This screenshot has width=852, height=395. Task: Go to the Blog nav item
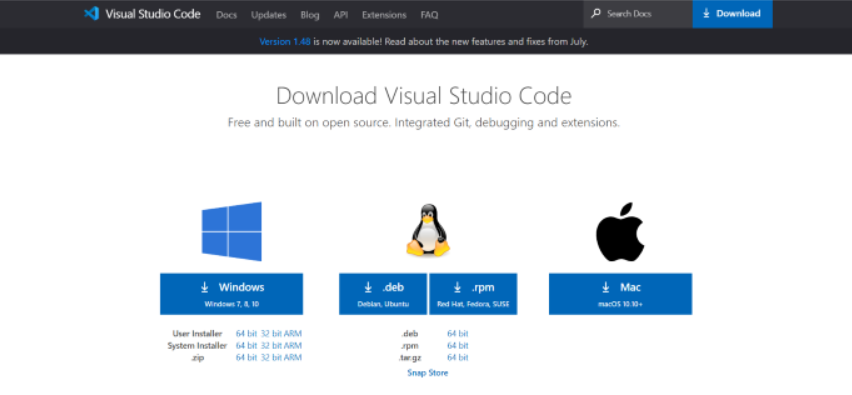click(310, 15)
